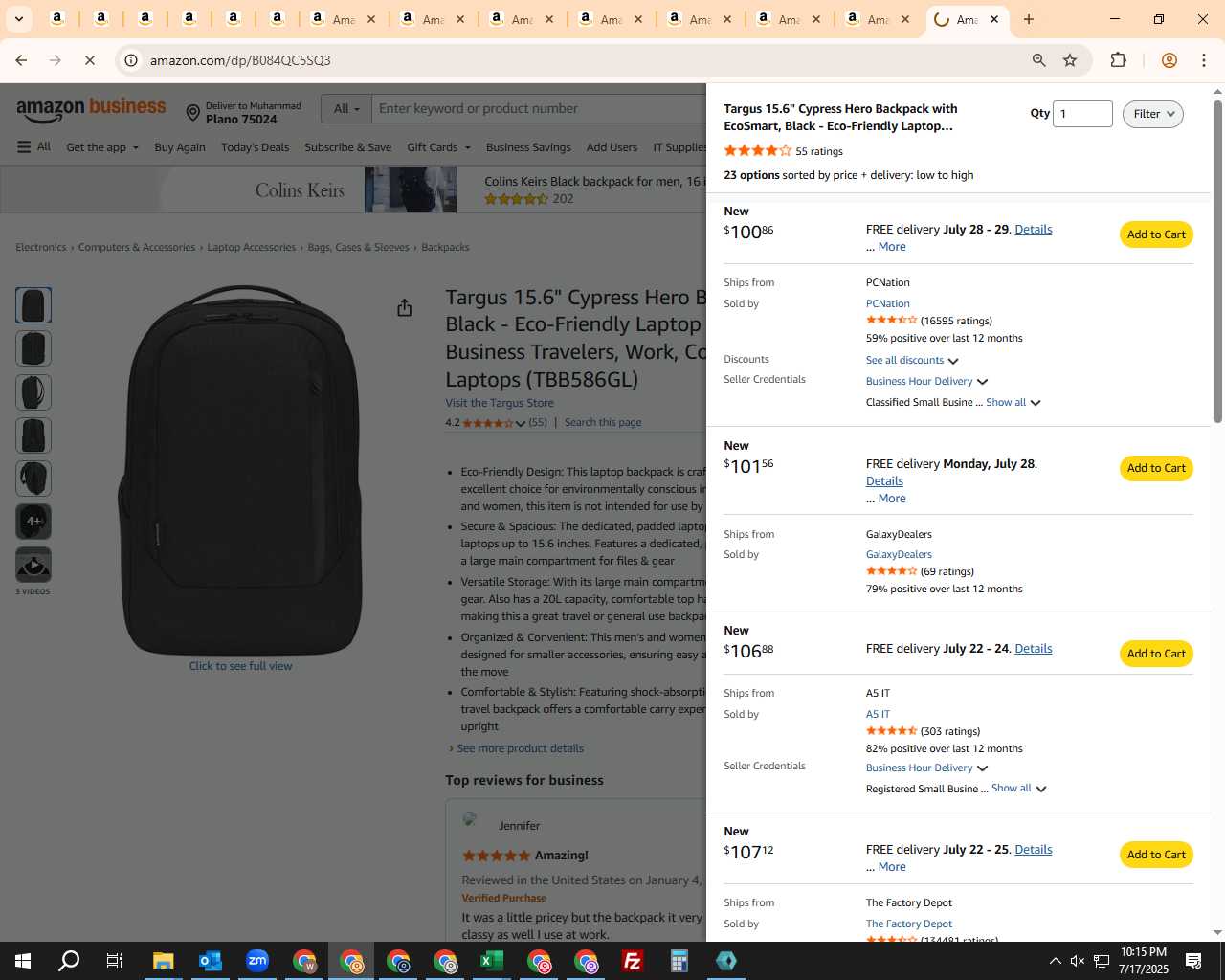
Task: Open Subscribe & Save menu item
Action: tap(347, 147)
